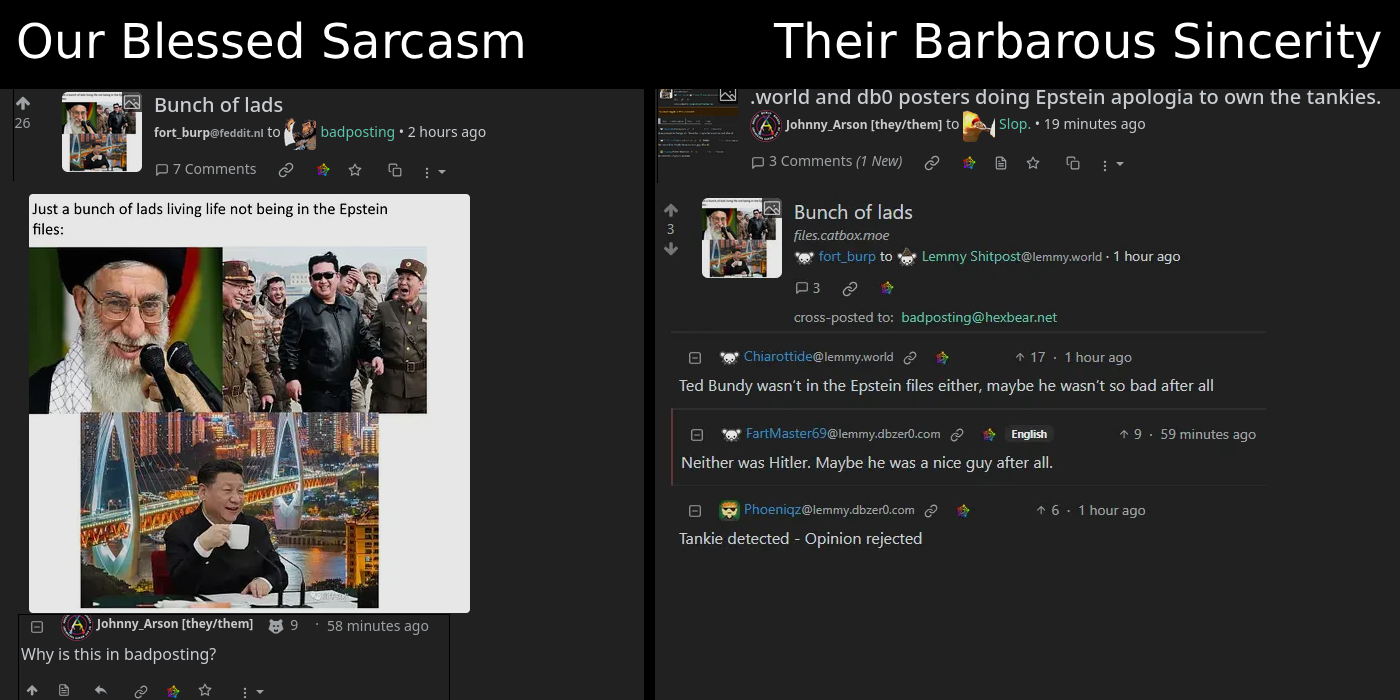Click cross-post icon on left post
1400x700 pixels.
pyautogui.click(x=395, y=170)
